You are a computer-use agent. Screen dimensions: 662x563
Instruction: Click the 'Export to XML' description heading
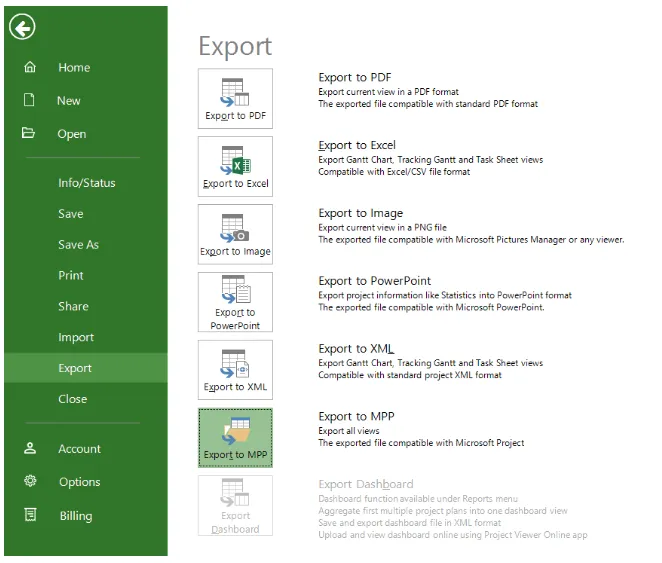click(356, 349)
